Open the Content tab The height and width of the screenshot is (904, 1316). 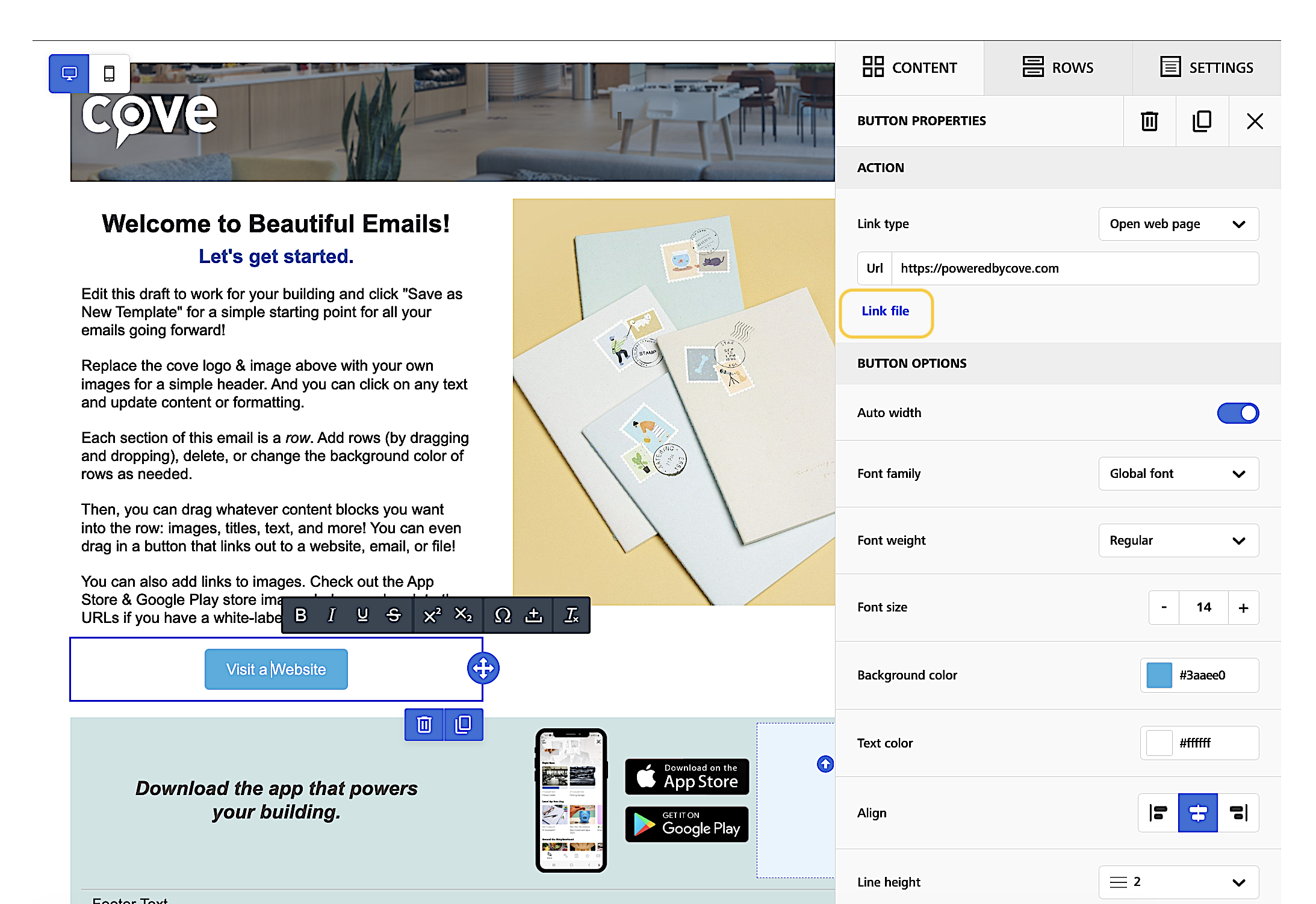[x=910, y=67]
